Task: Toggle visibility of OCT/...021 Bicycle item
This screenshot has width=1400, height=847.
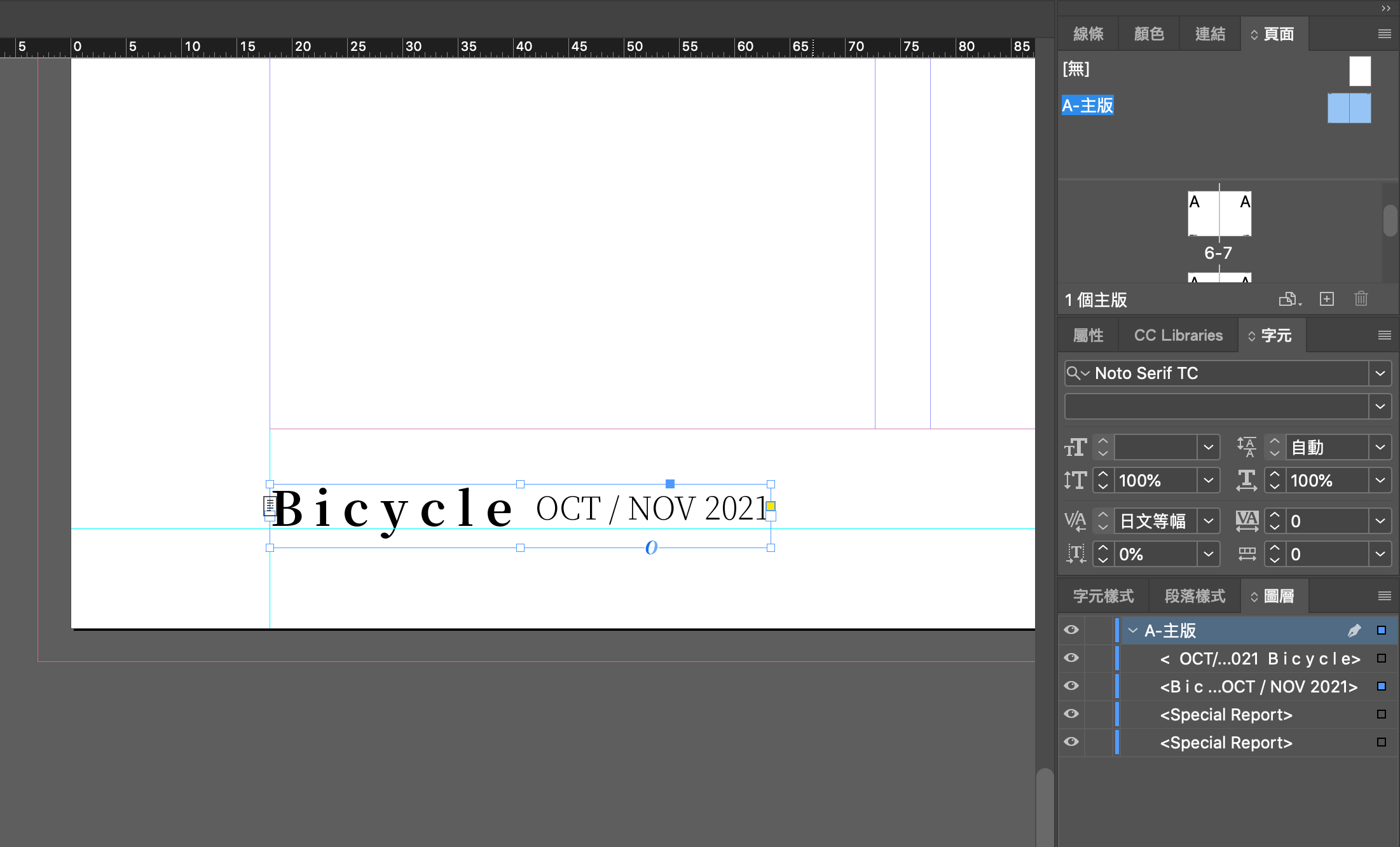Action: (x=1071, y=658)
